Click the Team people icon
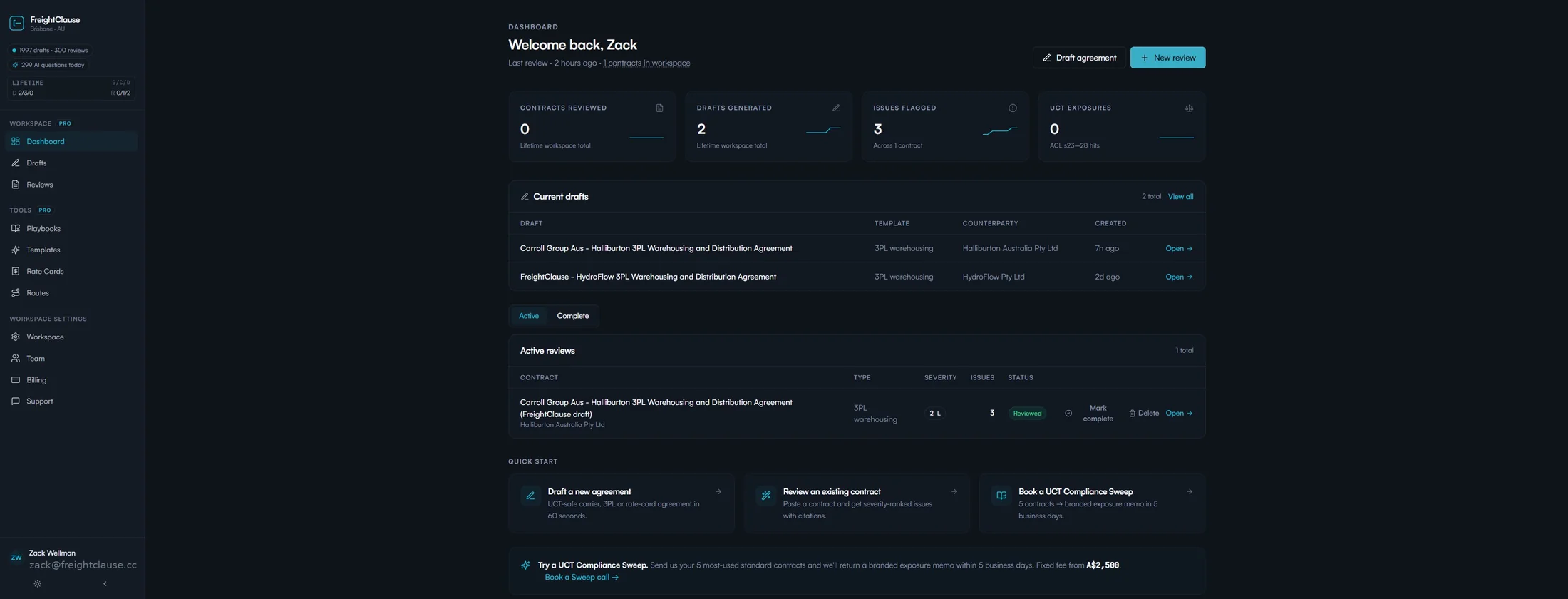This screenshot has width=1568, height=599. click(x=16, y=358)
